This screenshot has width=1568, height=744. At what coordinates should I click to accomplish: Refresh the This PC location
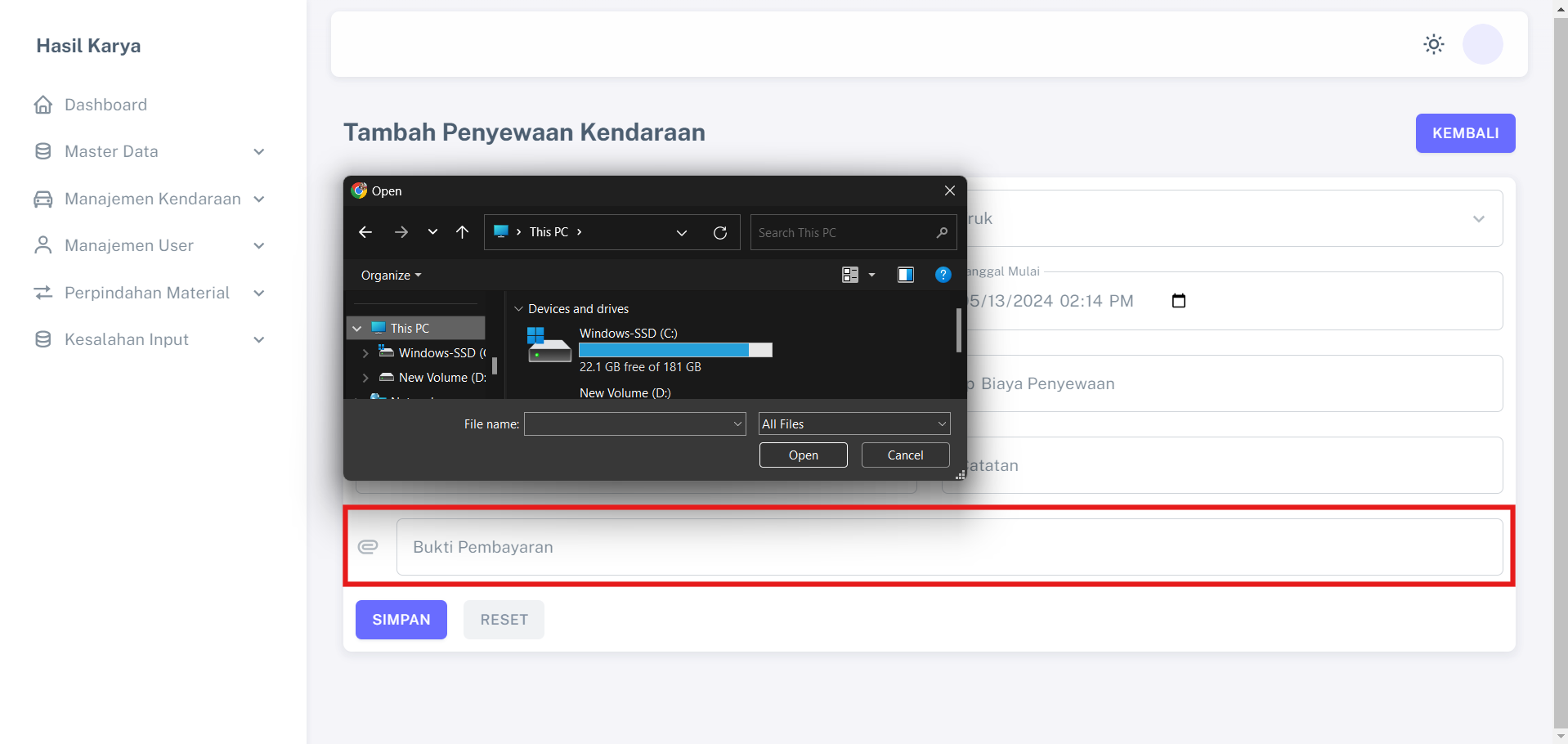click(x=719, y=232)
